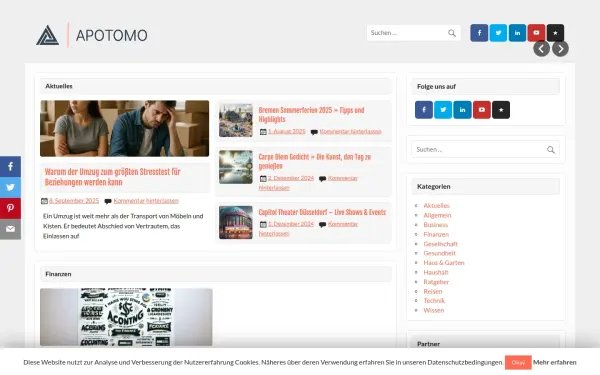Open Umzug Stresstest article image
The width and height of the screenshot is (600, 375).
pos(124,128)
